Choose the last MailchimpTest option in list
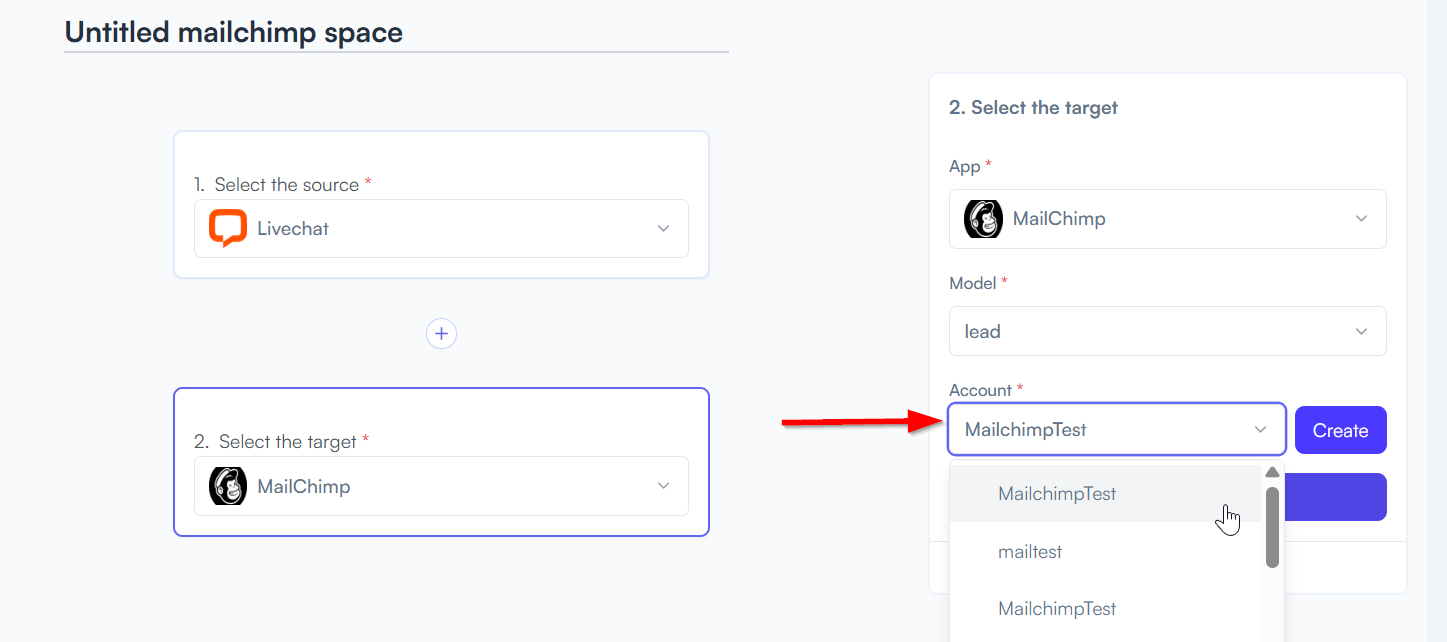 (1105, 609)
